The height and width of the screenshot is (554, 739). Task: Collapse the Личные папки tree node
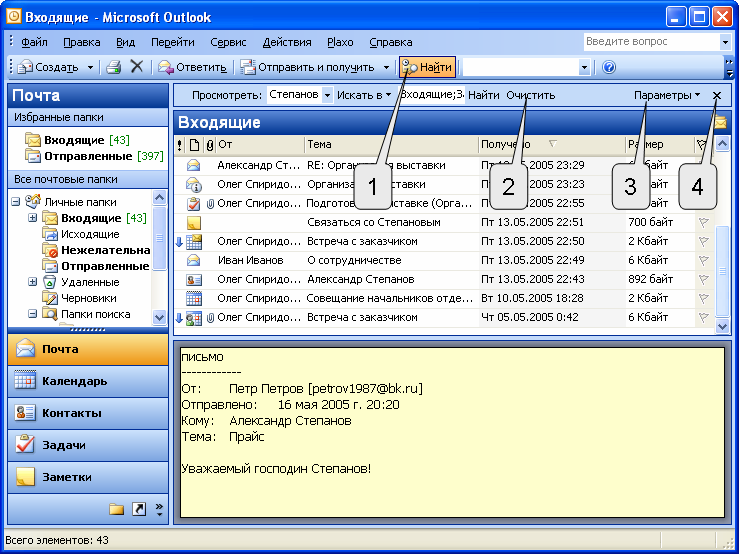[x=16, y=202]
